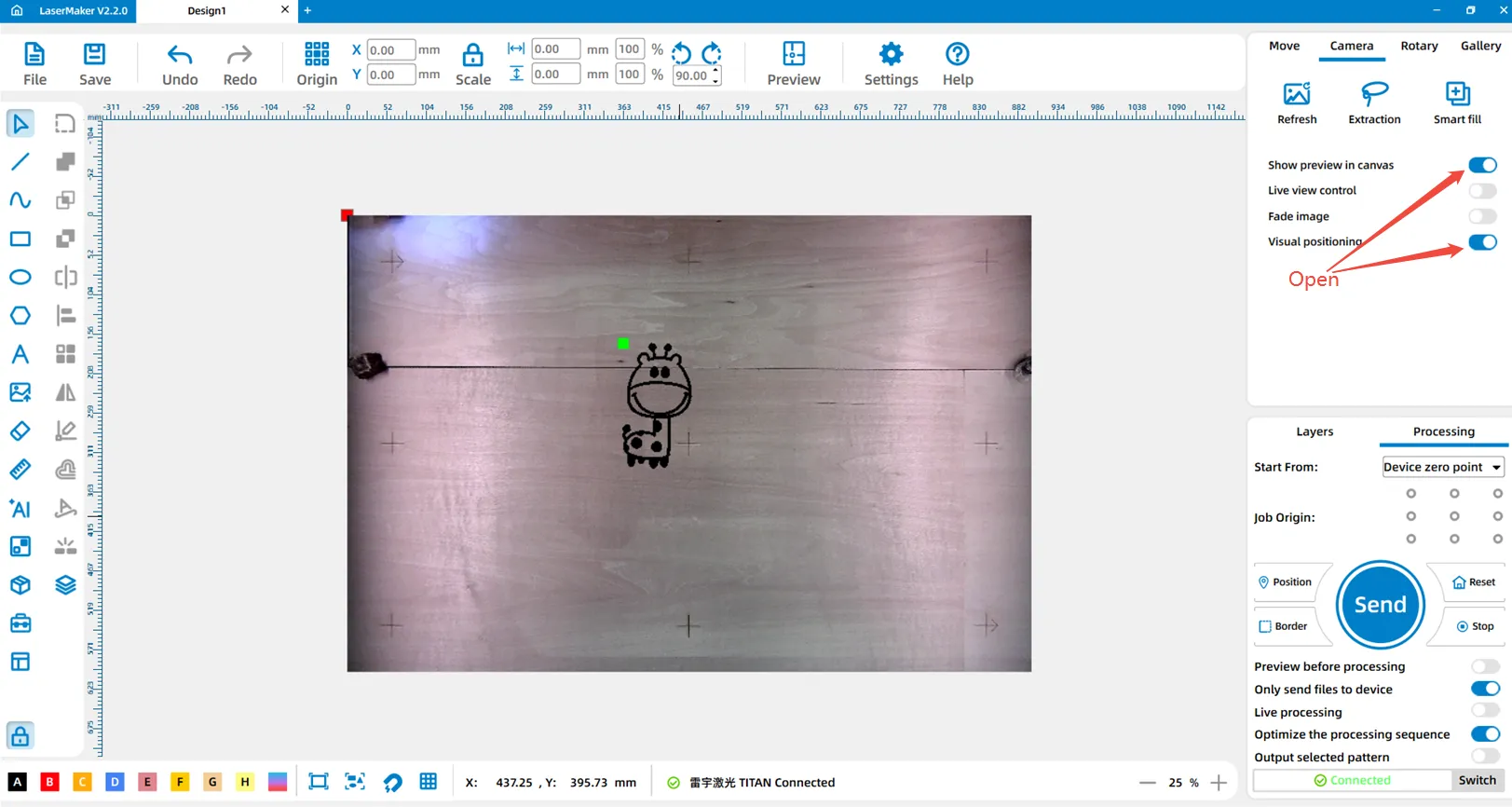
Task: Select the Text tool
Action: [x=20, y=354]
